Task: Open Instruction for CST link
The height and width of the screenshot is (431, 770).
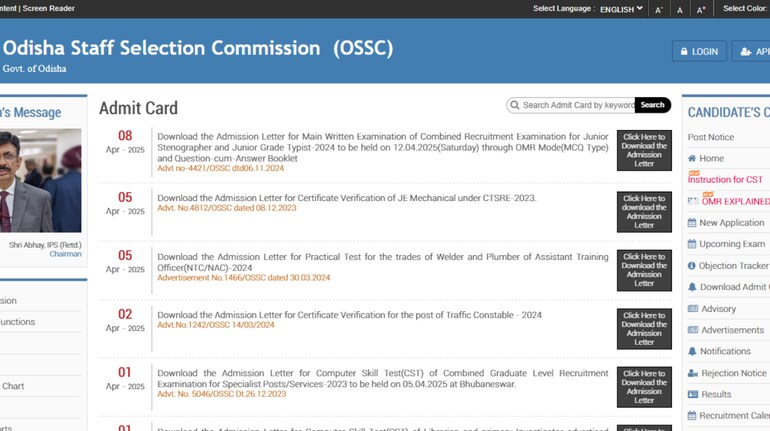Action: coord(725,180)
